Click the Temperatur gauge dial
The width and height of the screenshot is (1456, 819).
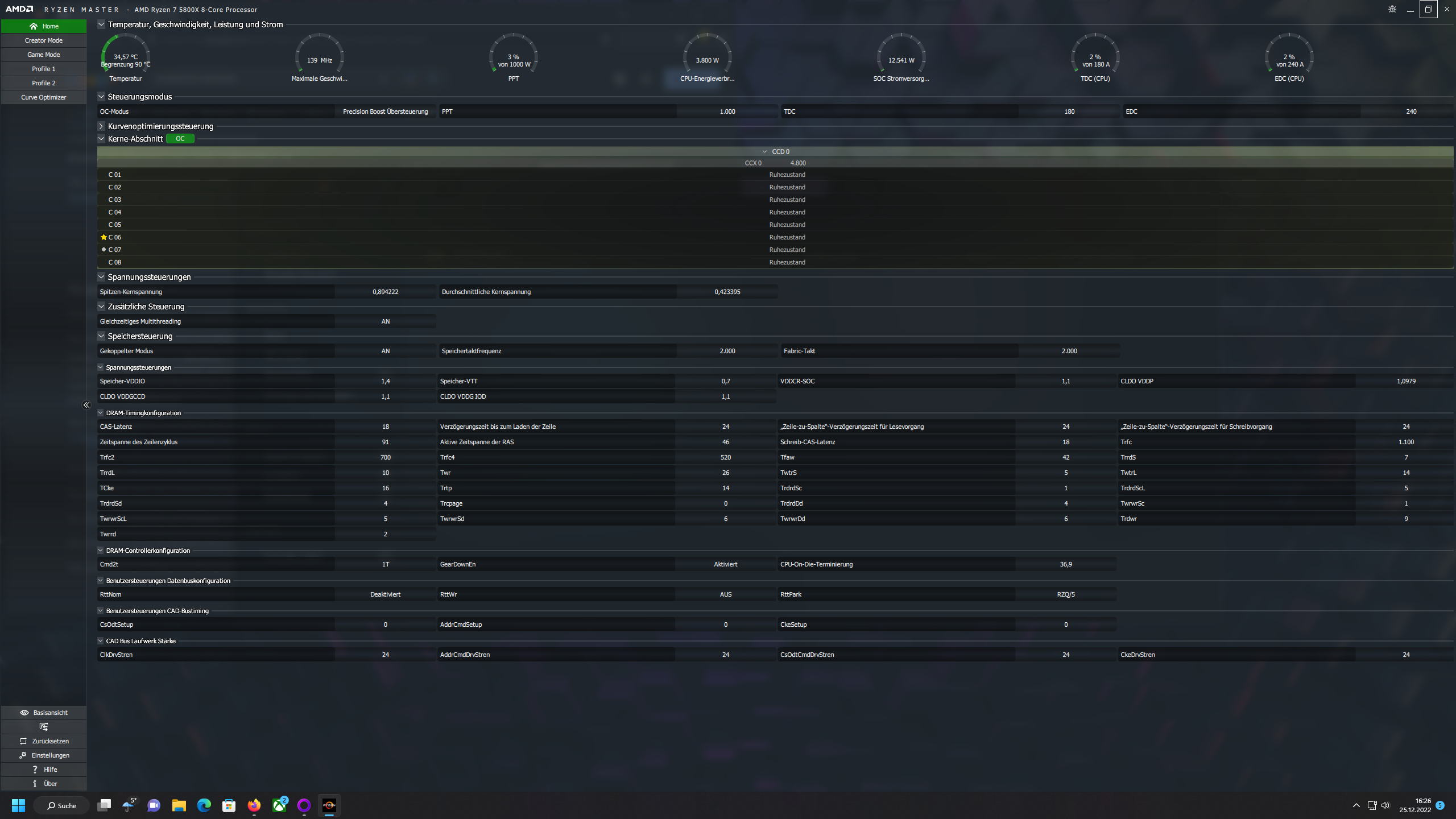point(126,57)
